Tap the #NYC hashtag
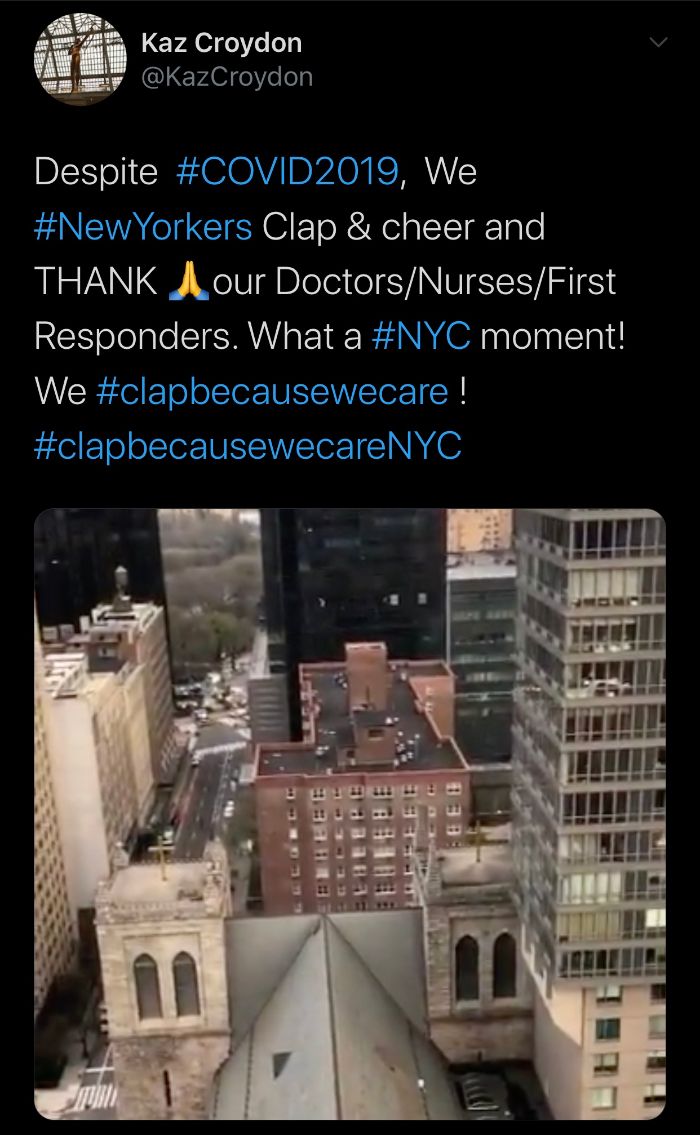700x1135 pixels. (421, 336)
